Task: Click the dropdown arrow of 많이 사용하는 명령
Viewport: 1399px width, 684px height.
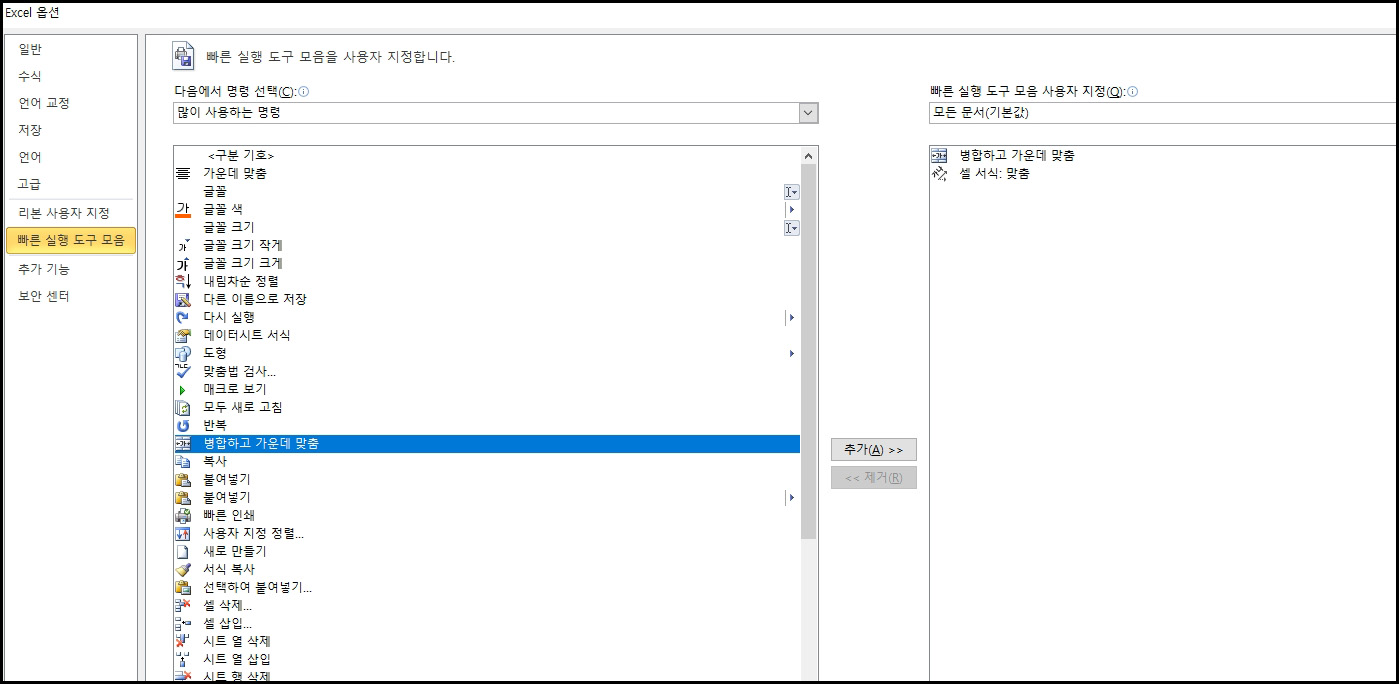Action: click(x=808, y=113)
